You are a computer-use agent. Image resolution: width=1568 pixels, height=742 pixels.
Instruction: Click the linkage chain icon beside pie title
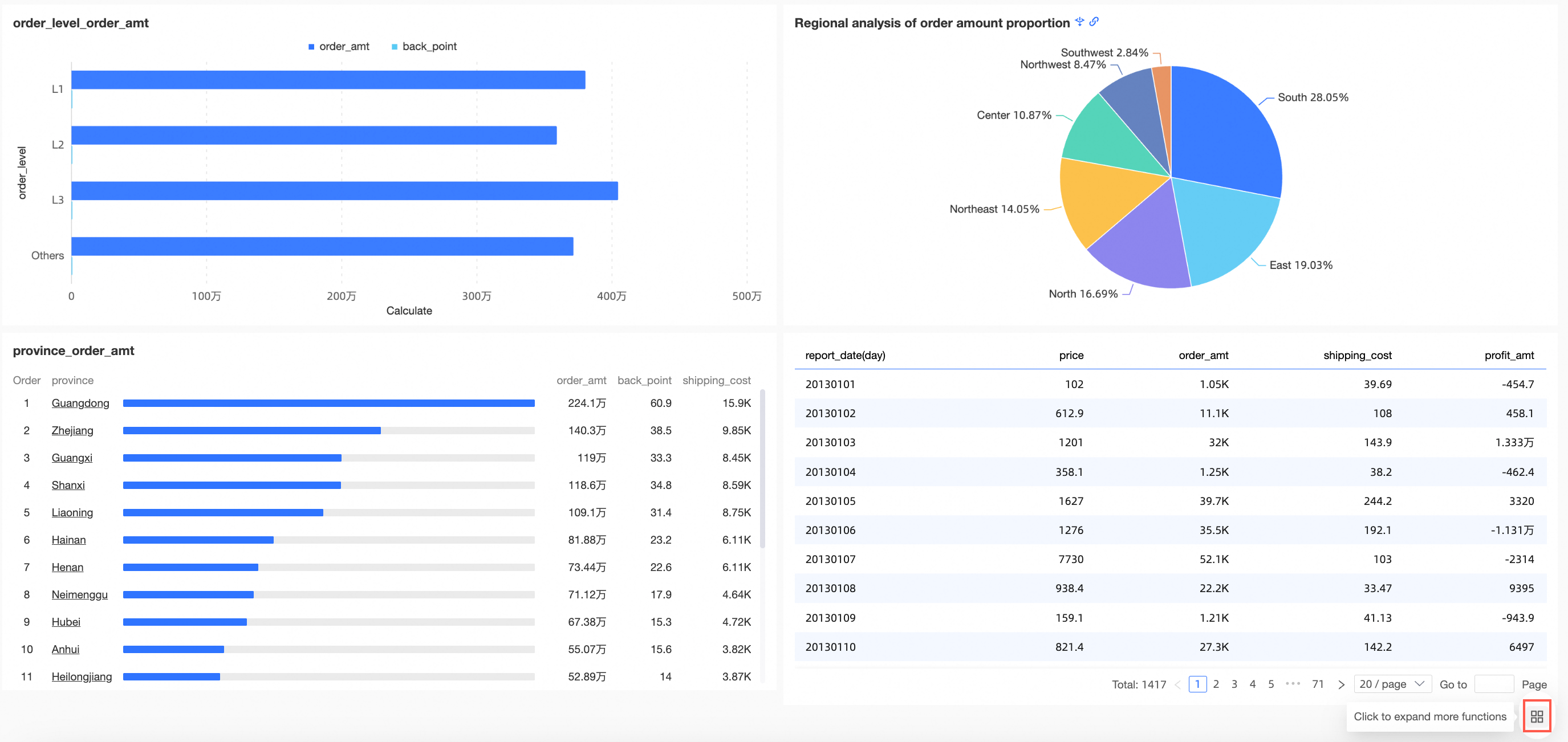click(1094, 22)
